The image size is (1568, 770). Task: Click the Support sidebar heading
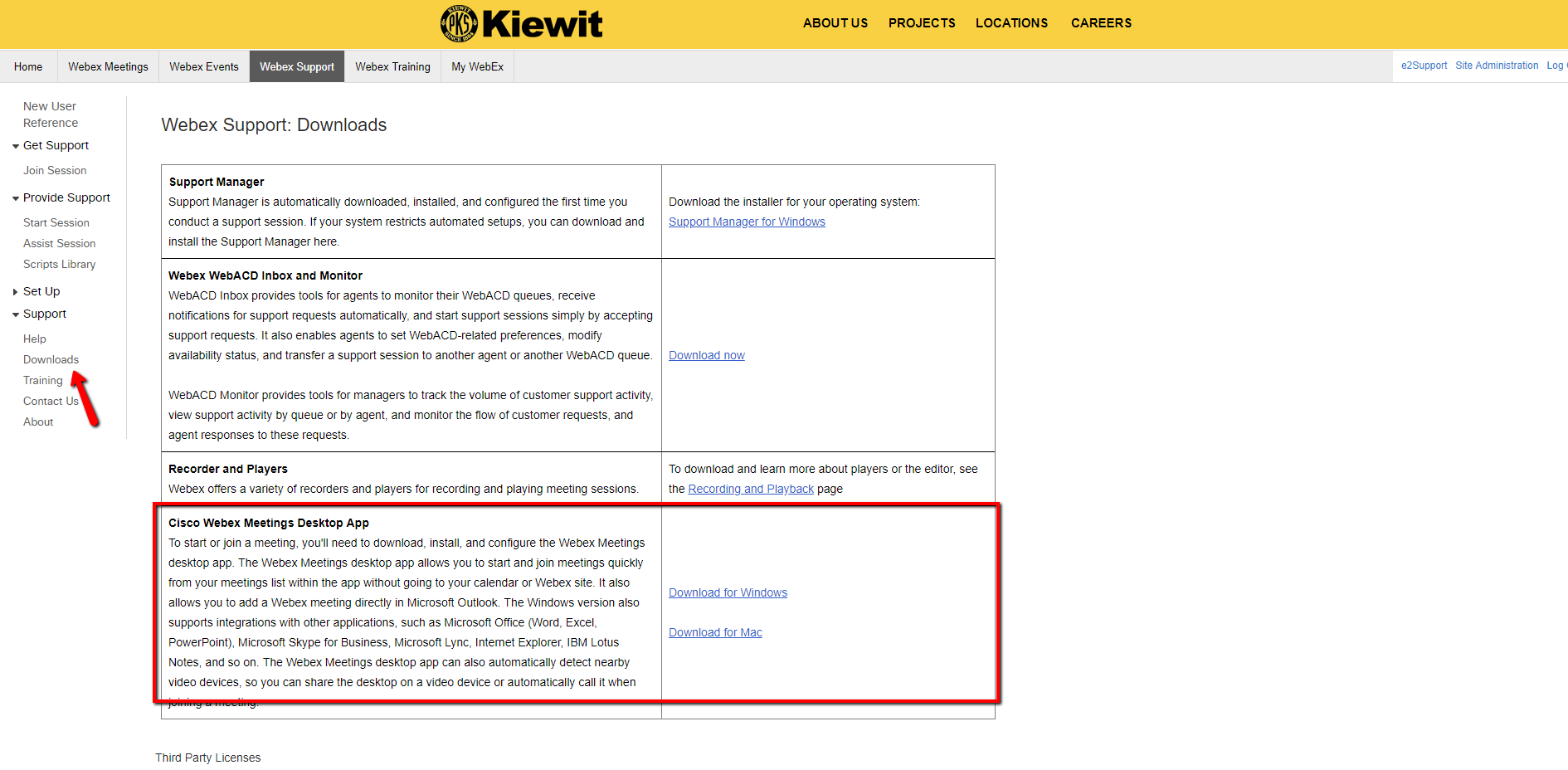[45, 314]
